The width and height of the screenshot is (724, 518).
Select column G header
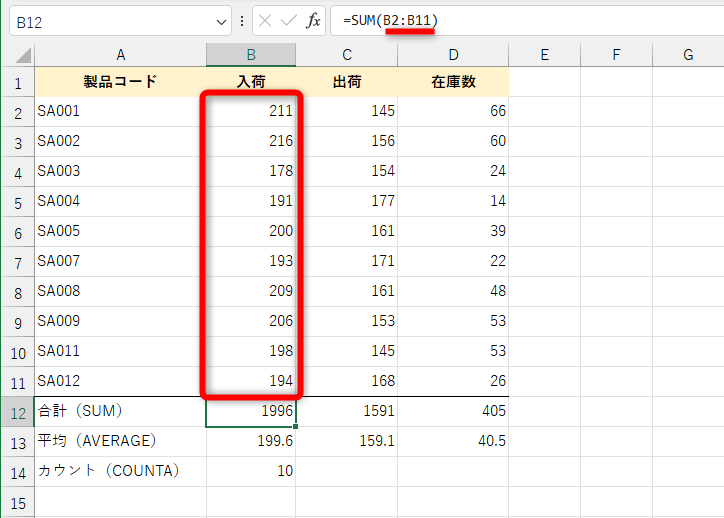tap(688, 55)
